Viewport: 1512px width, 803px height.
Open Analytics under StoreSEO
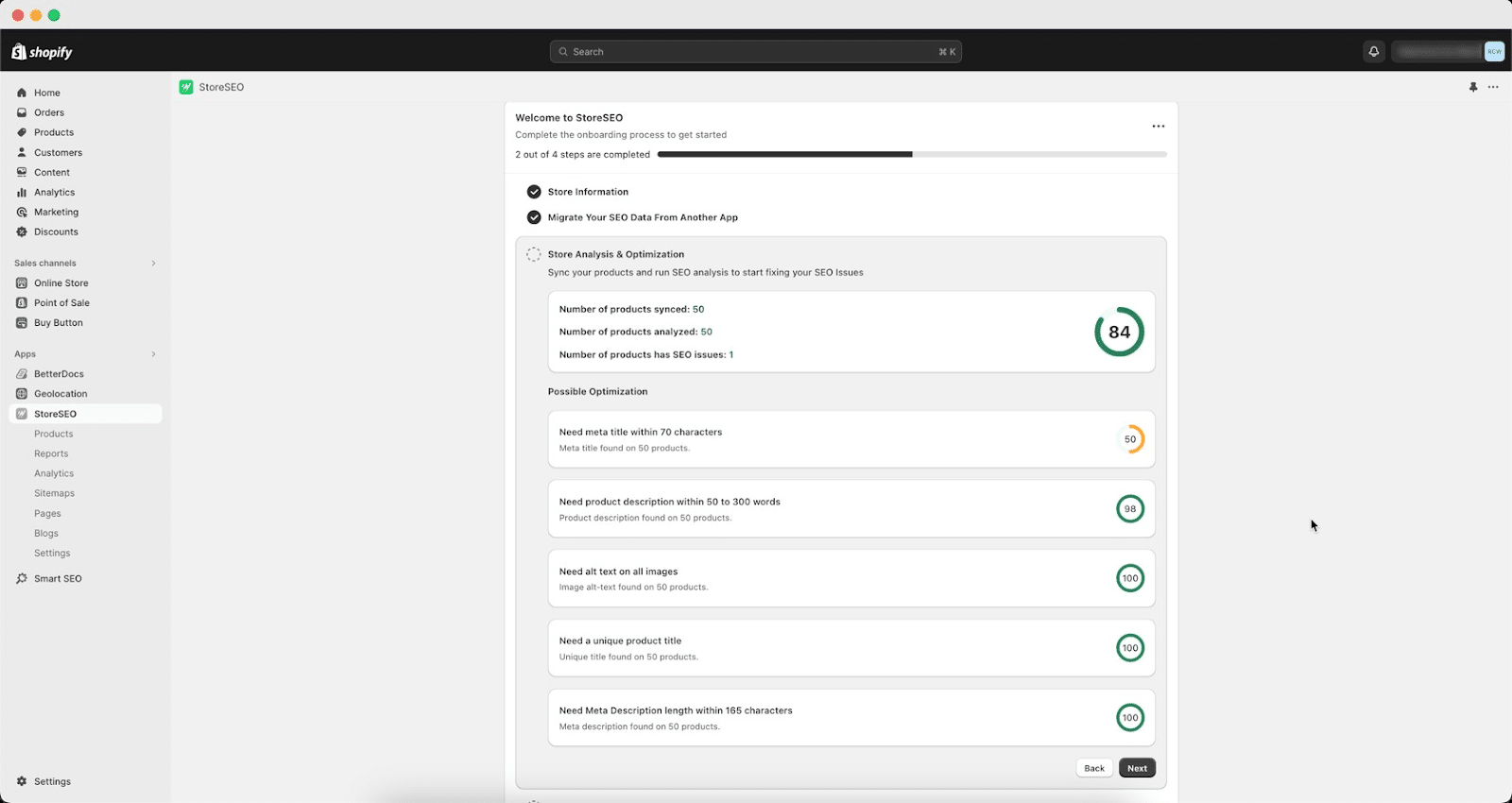pyautogui.click(x=54, y=473)
